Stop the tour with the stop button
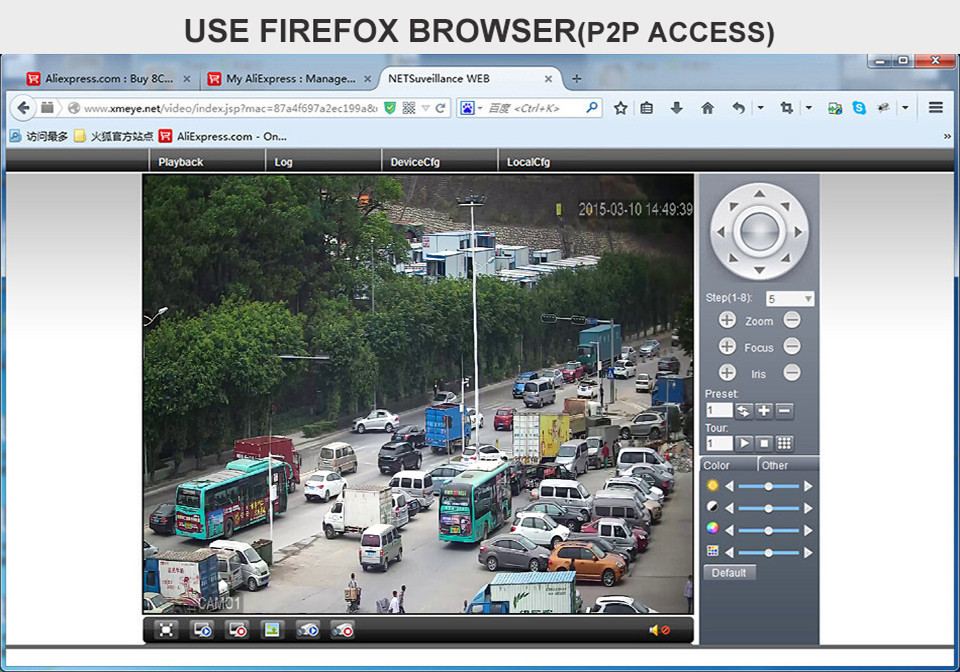The height and width of the screenshot is (672, 960). [x=764, y=443]
